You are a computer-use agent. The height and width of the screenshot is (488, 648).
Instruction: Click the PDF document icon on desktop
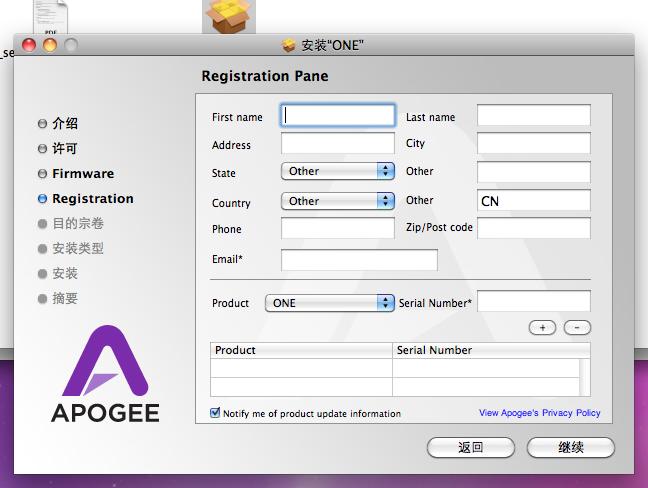50,17
